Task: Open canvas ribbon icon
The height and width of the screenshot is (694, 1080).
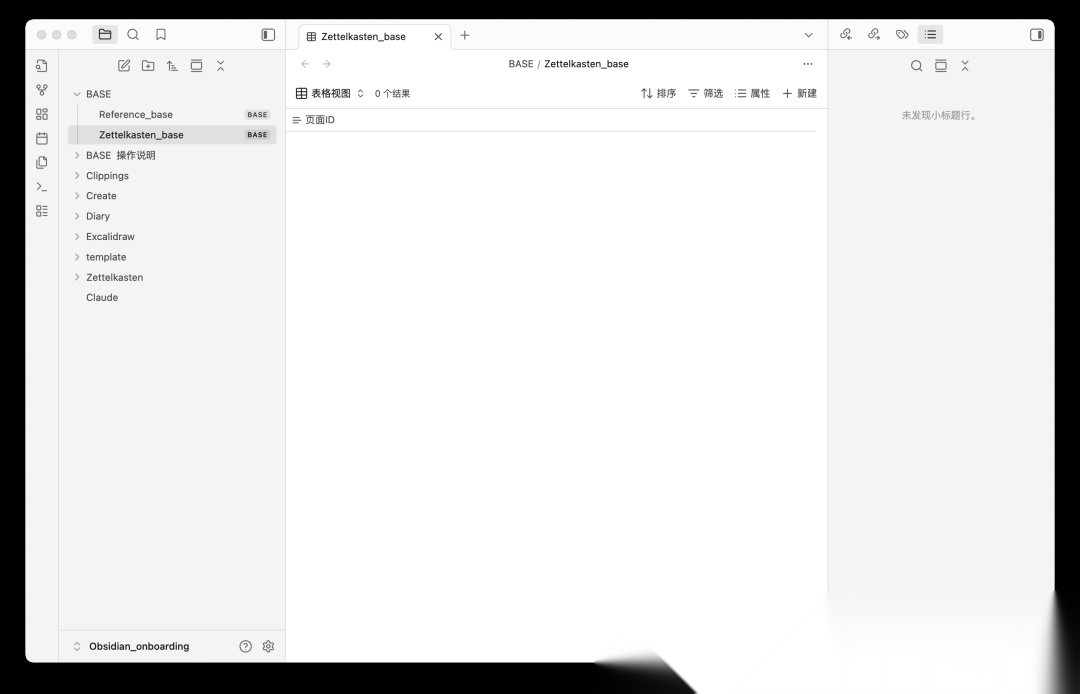Action: [x=42, y=114]
